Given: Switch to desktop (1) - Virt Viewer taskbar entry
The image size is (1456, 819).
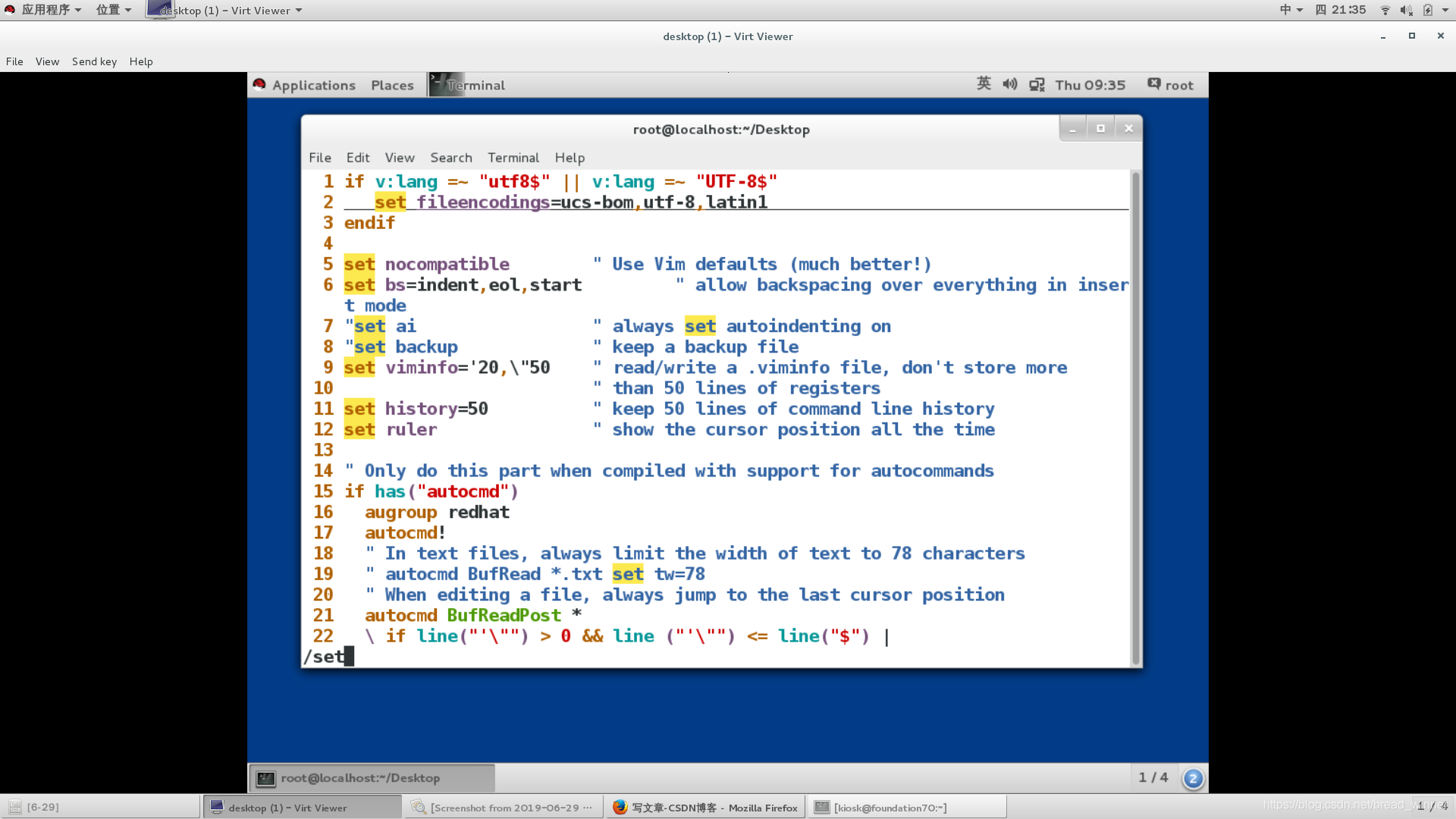Looking at the screenshot, I should pyautogui.click(x=302, y=807).
